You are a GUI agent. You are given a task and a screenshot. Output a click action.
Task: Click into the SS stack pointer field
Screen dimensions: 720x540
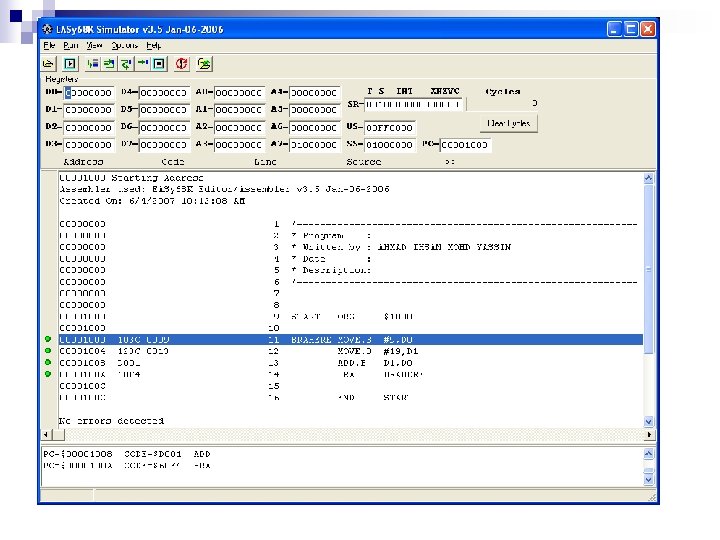390,145
